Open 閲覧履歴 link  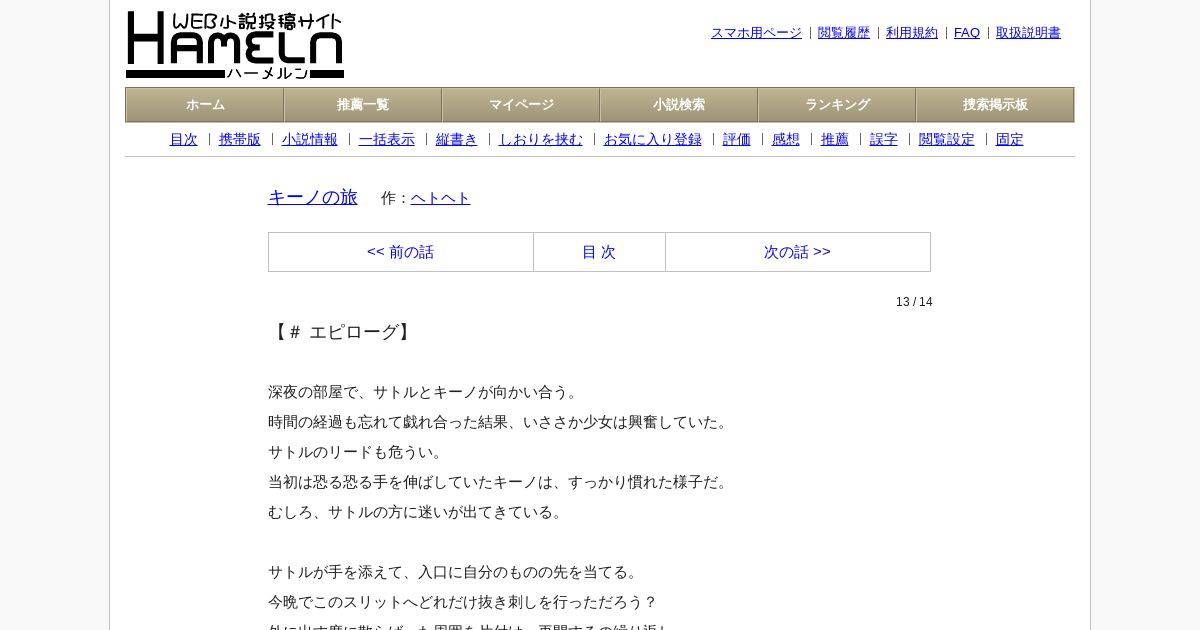844,33
